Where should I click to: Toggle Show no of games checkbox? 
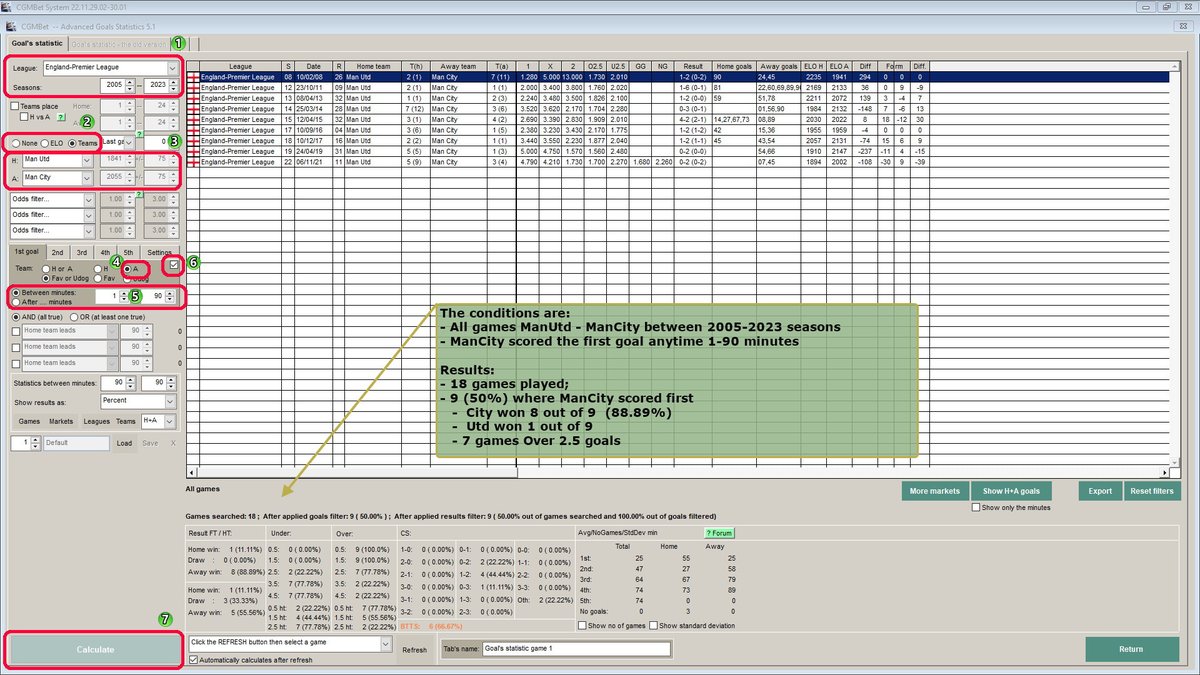coord(584,625)
